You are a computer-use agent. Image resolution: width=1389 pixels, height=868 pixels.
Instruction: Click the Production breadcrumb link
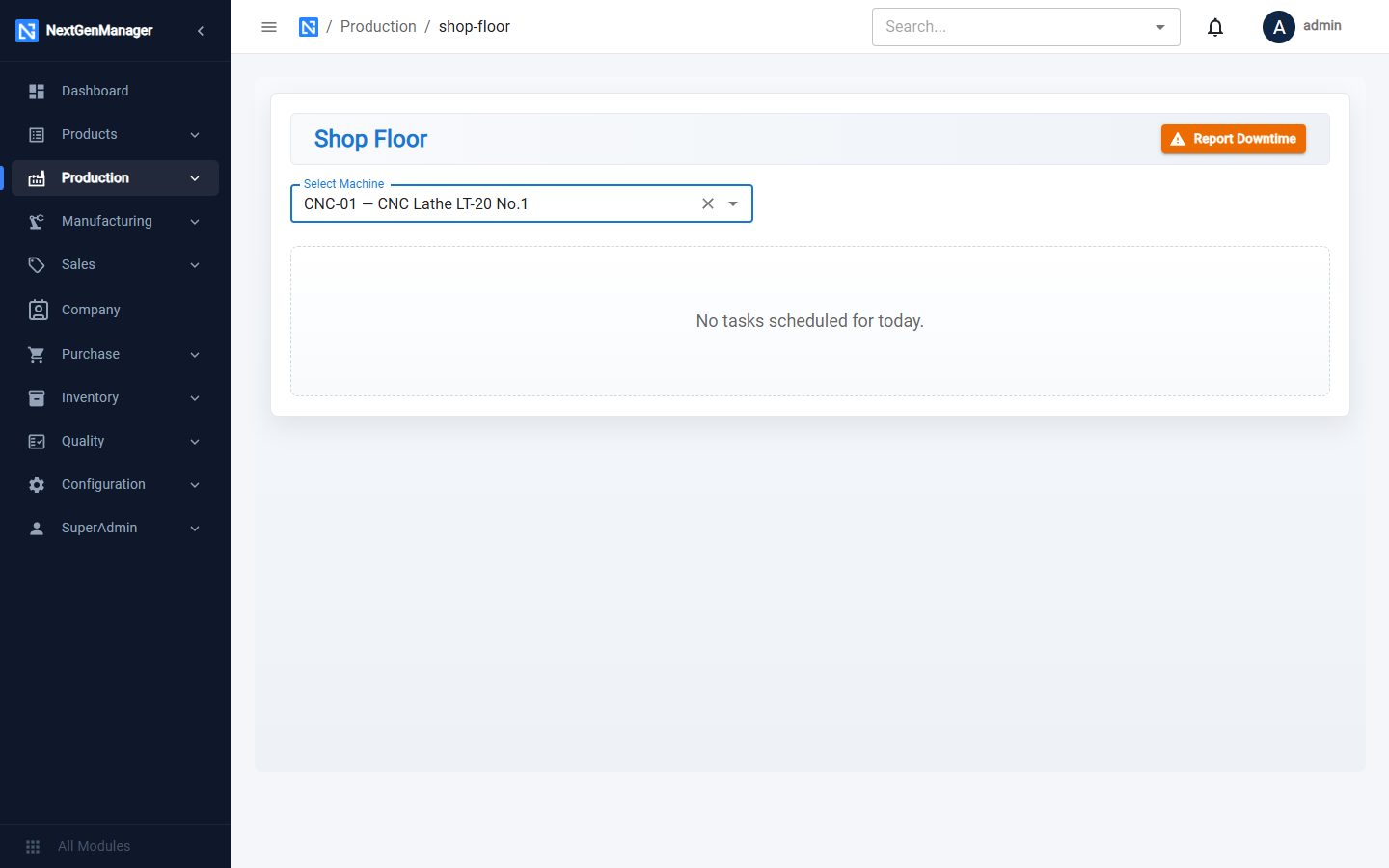[x=378, y=27]
